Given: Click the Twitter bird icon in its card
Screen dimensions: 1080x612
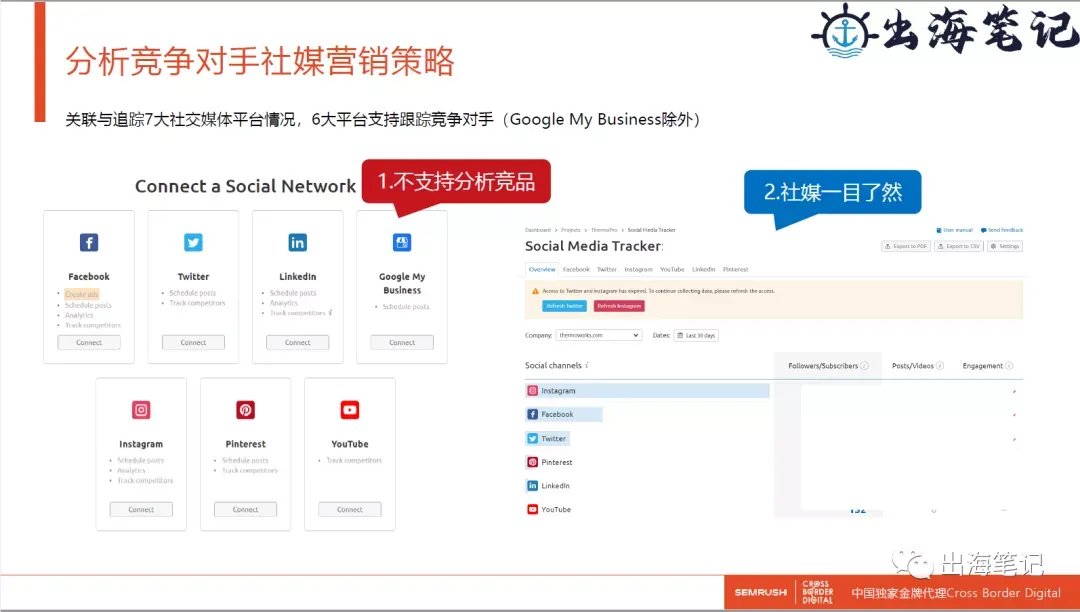Looking at the screenshot, I should tap(194, 242).
